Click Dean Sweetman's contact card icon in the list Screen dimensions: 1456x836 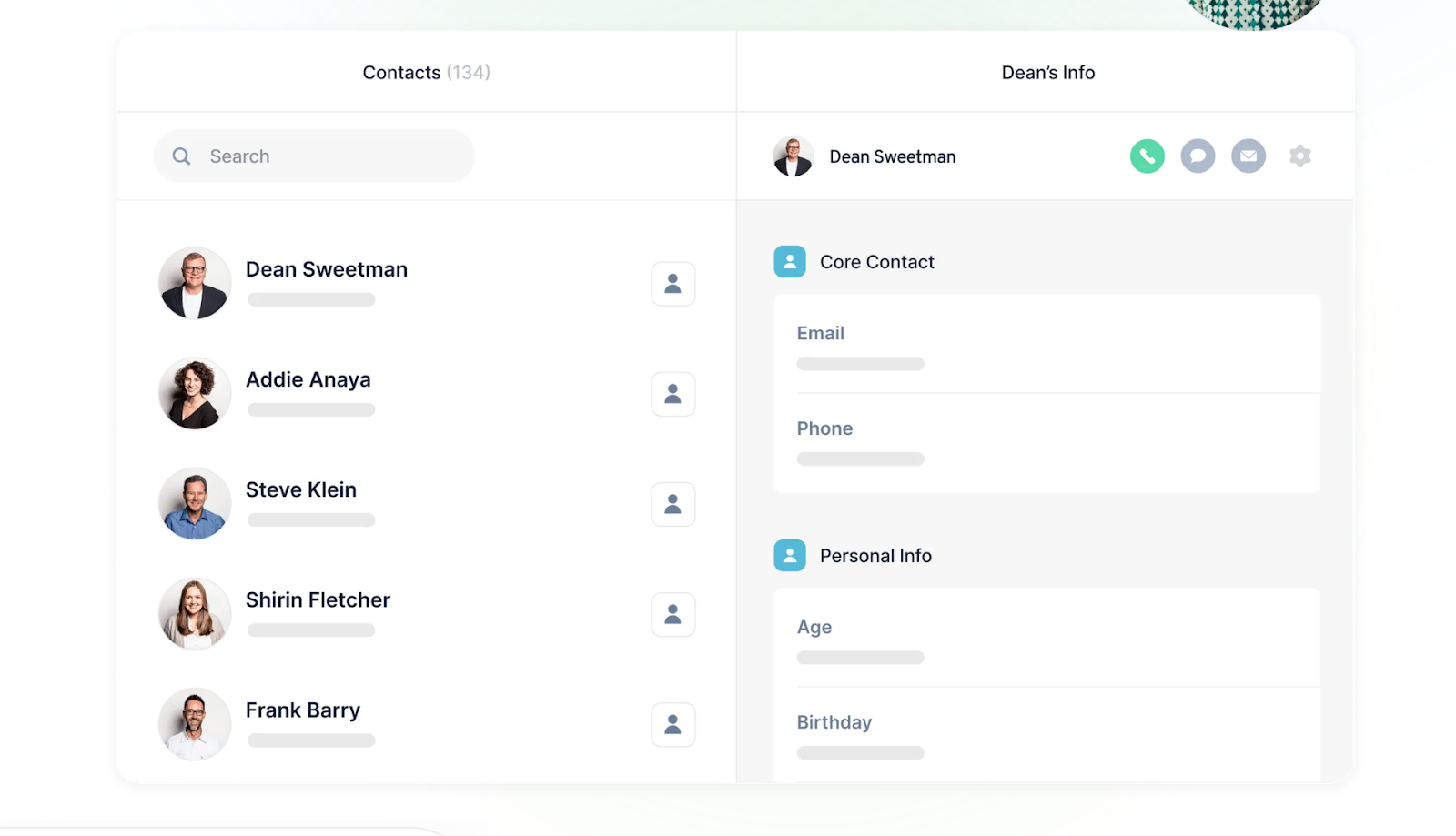tap(672, 284)
